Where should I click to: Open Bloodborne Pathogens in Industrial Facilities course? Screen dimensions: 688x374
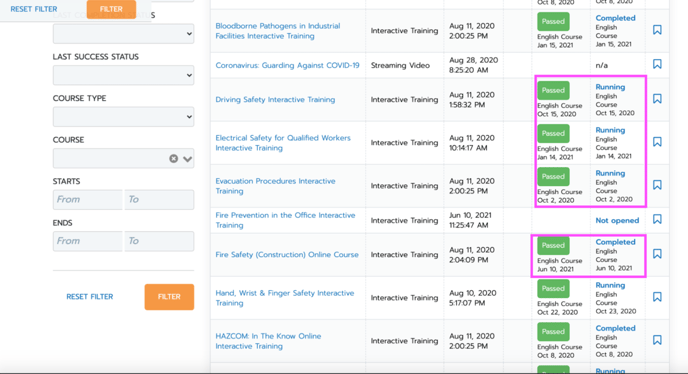pyautogui.click(x=278, y=31)
